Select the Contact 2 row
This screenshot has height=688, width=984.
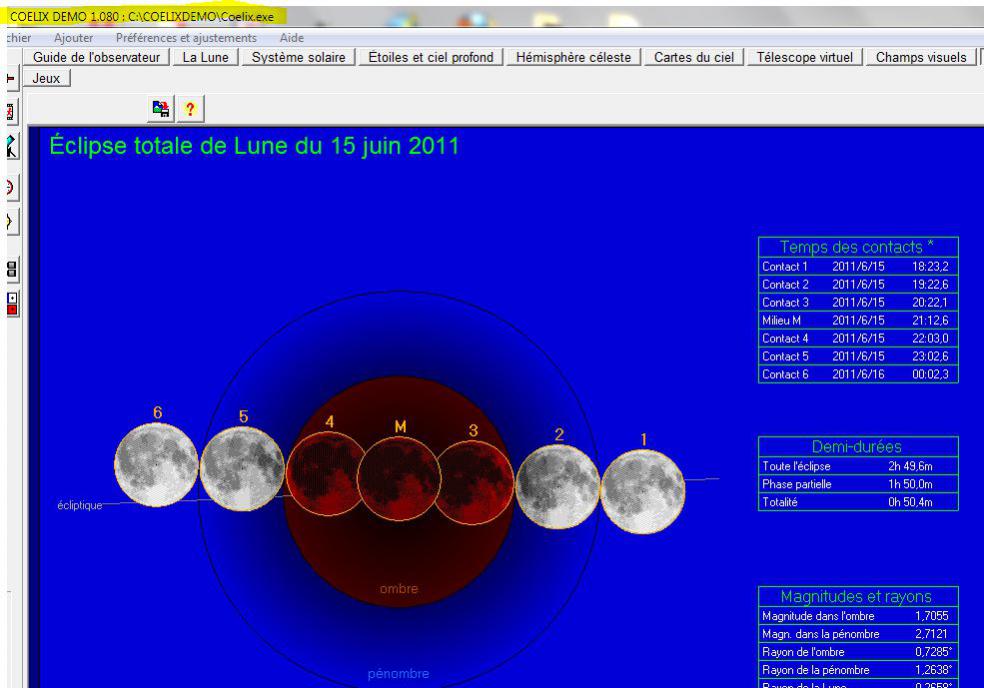[858, 284]
